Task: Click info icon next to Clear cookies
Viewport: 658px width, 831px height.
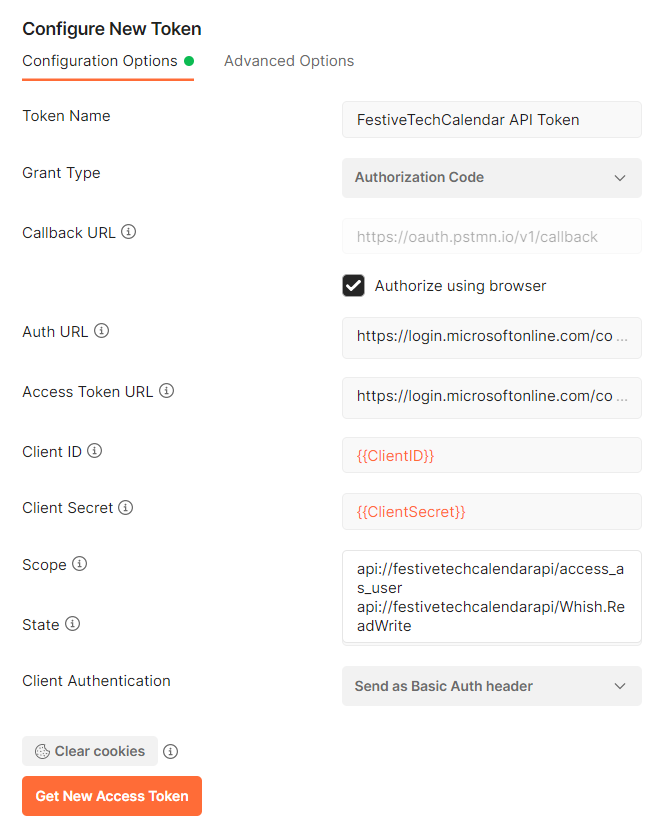Action: point(171,751)
